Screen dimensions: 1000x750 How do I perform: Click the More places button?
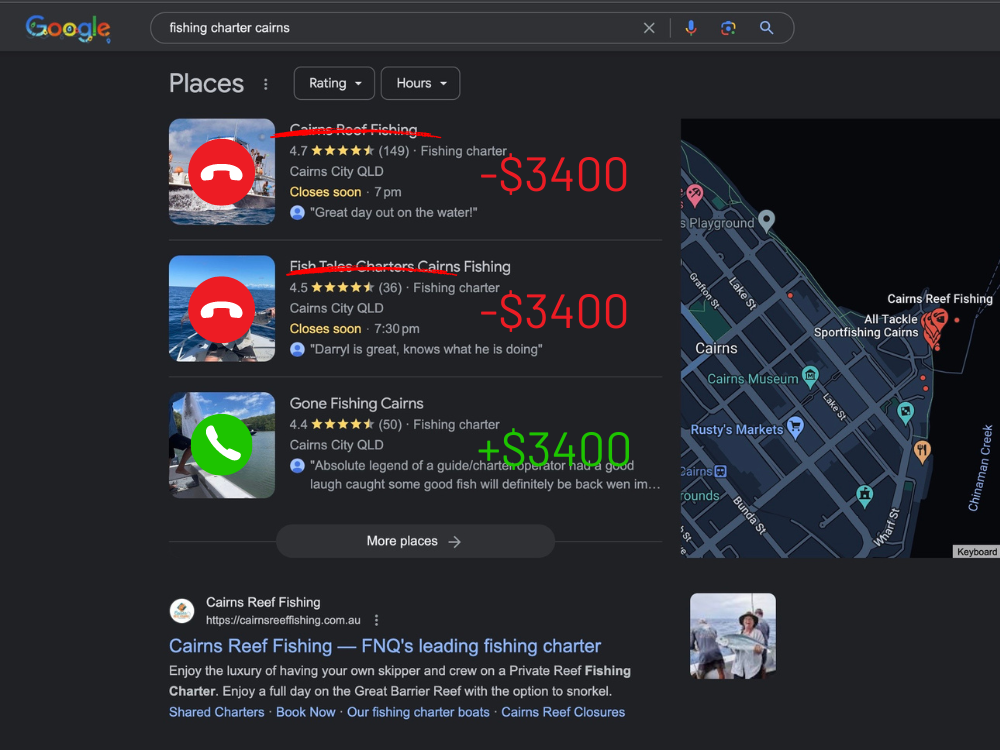[415, 541]
